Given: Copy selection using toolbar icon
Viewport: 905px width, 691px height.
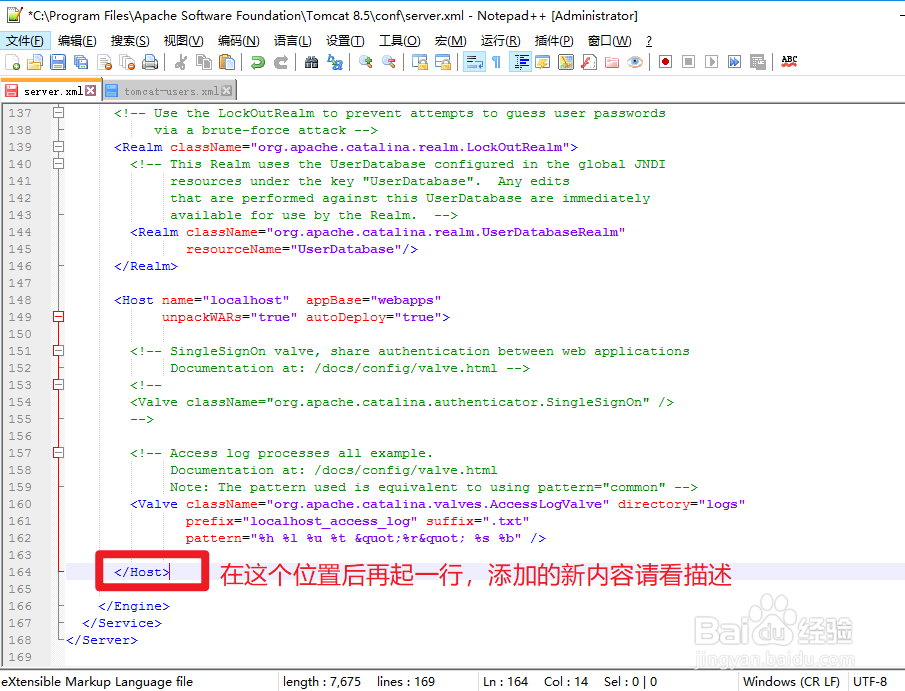Looking at the screenshot, I should point(204,62).
